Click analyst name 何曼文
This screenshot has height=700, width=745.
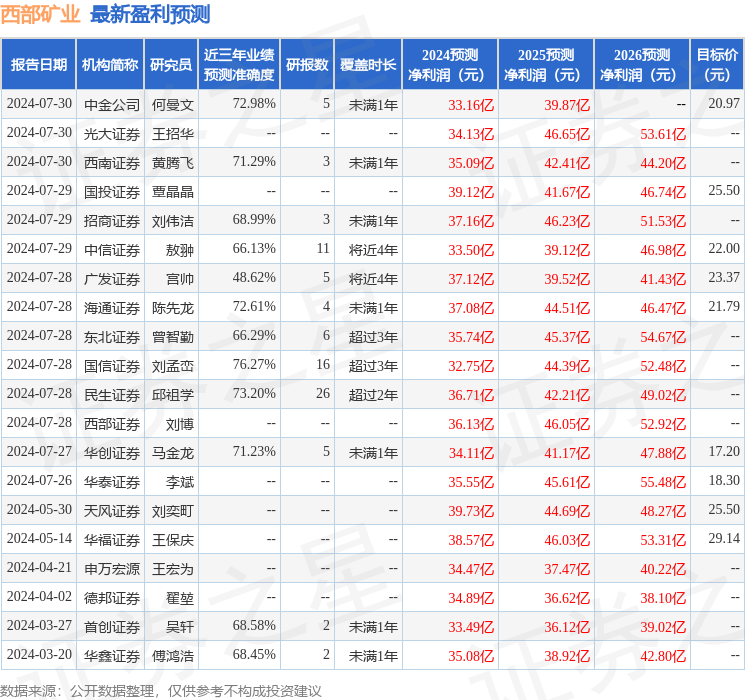tap(173, 105)
